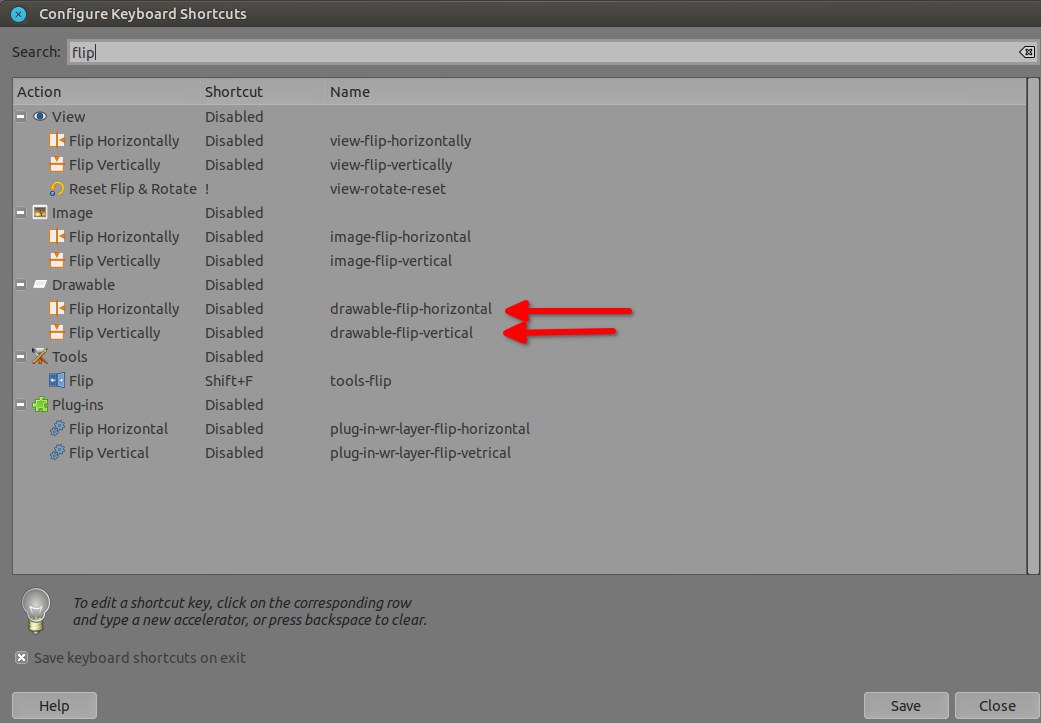Click the Save button
The image size is (1041, 723).
coord(906,706)
